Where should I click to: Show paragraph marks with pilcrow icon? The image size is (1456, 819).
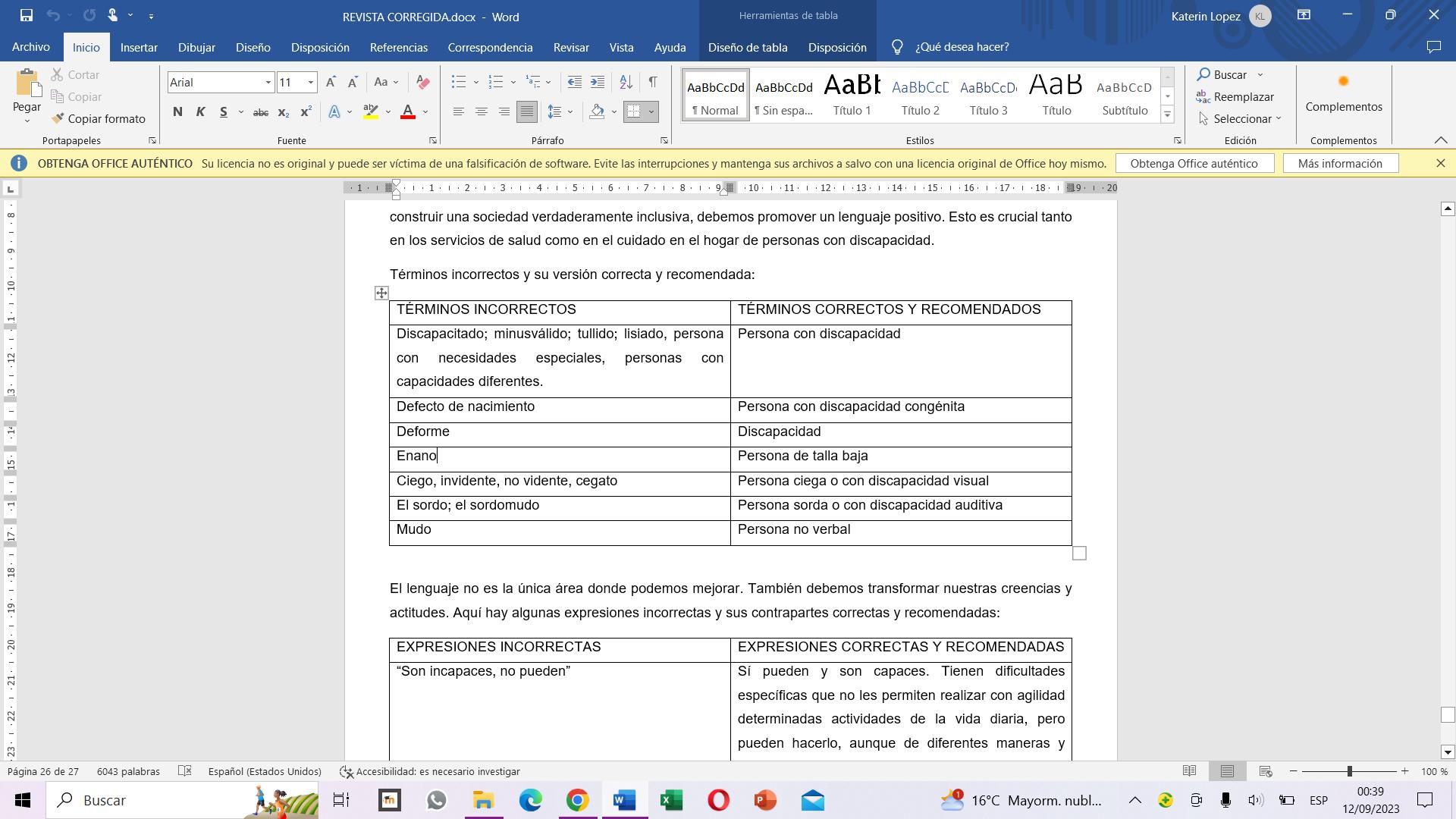[x=653, y=82]
